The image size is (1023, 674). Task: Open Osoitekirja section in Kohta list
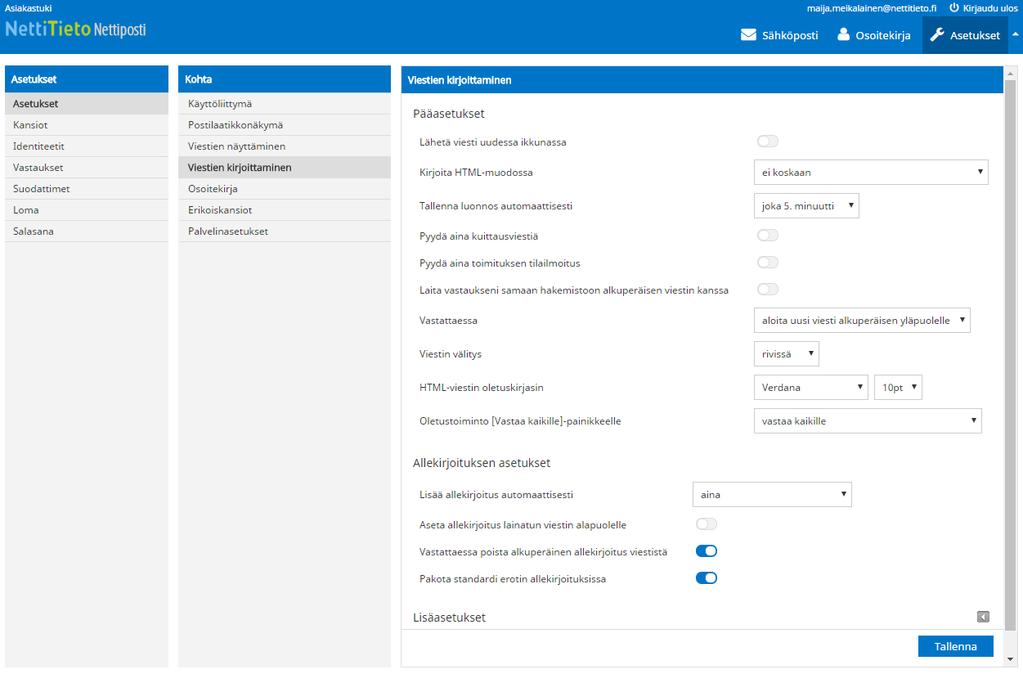point(284,189)
